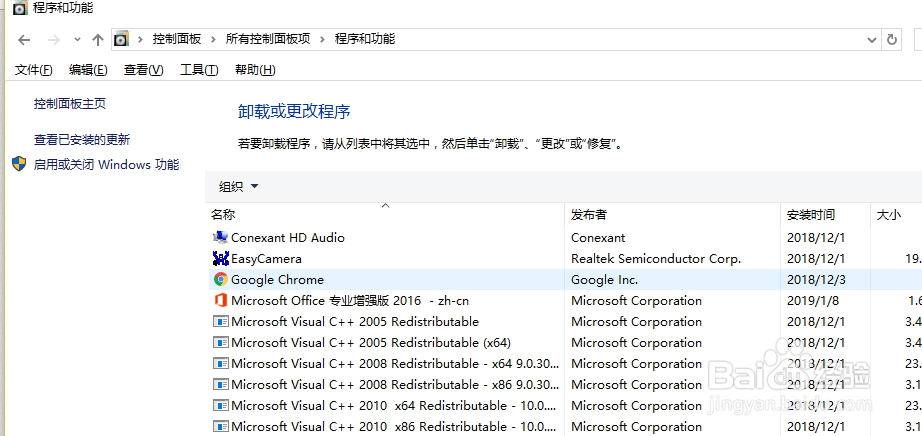Open the 编辑(E) menu

point(88,70)
